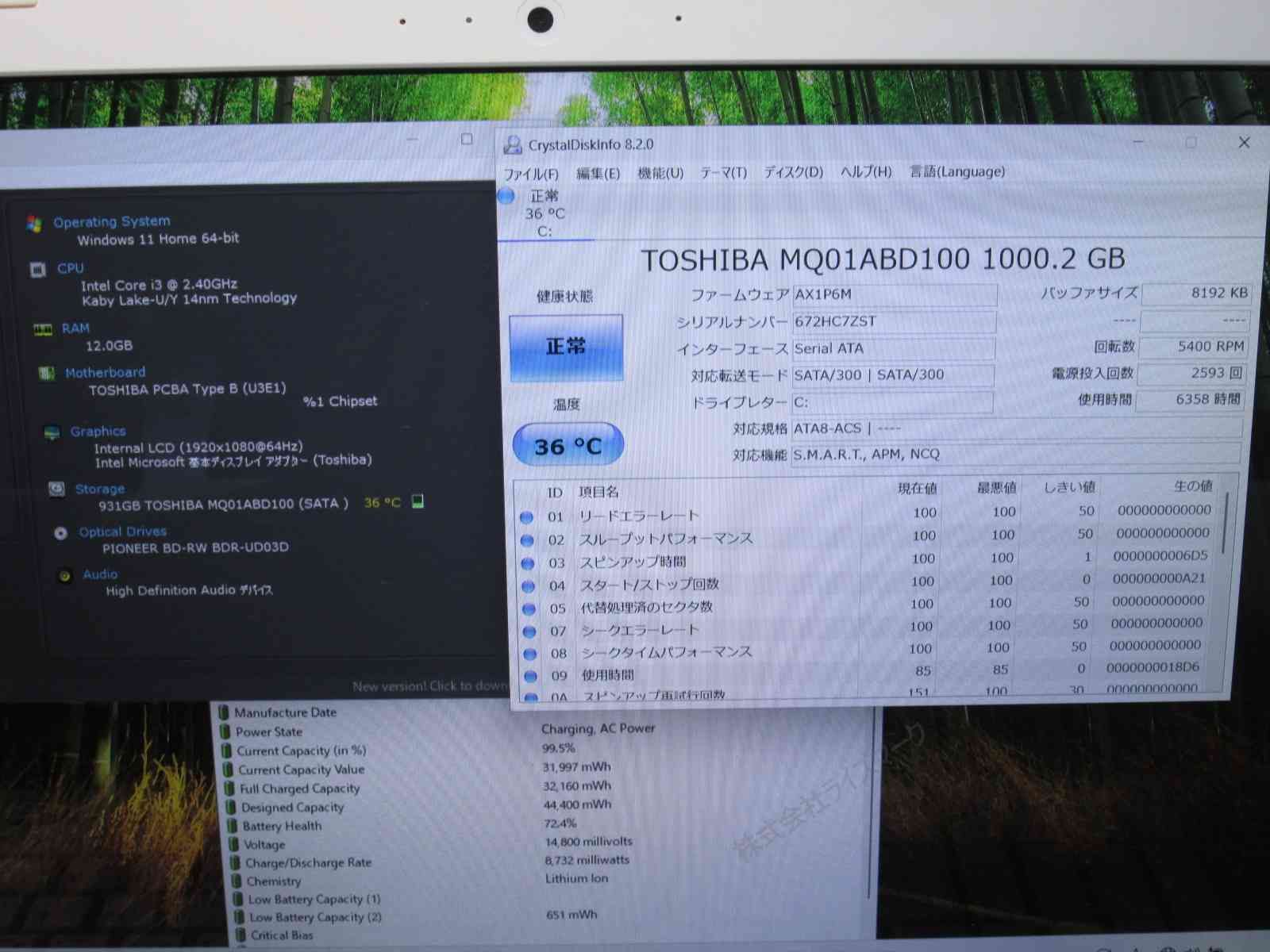
Task: Click the RAM module icon in Speccy
Action: (x=43, y=330)
